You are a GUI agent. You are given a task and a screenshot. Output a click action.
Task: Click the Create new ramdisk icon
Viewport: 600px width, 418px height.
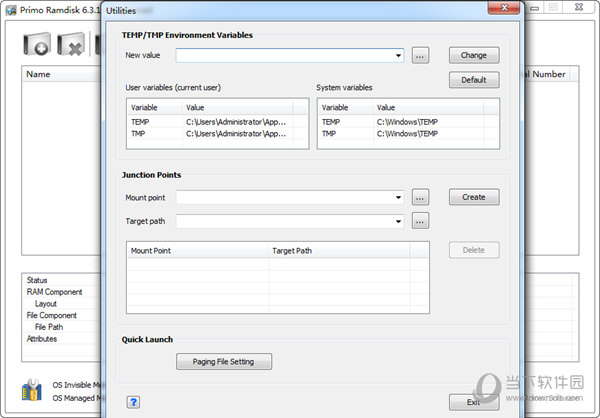point(37,44)
